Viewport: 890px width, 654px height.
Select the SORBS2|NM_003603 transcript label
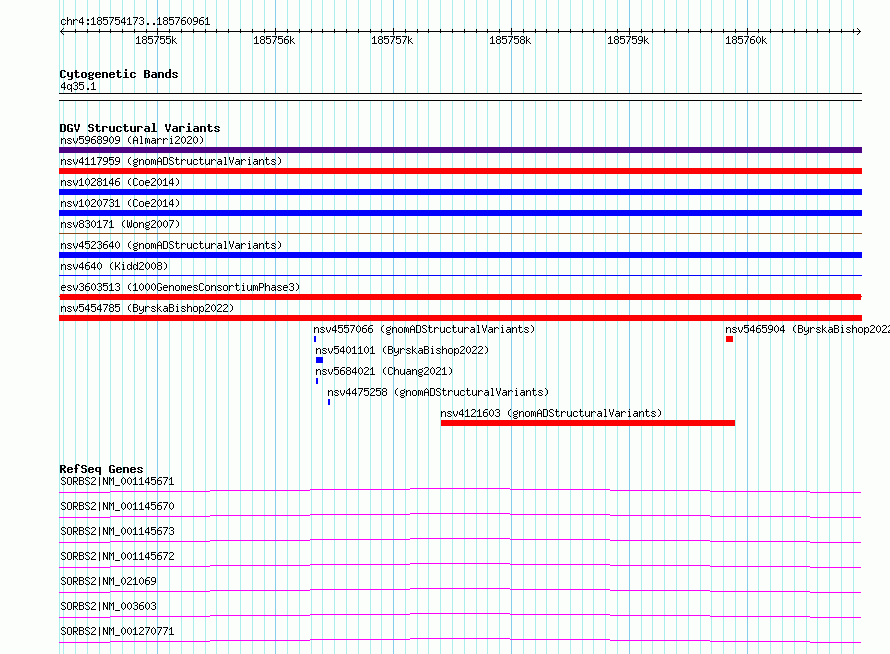coord(108,606)
